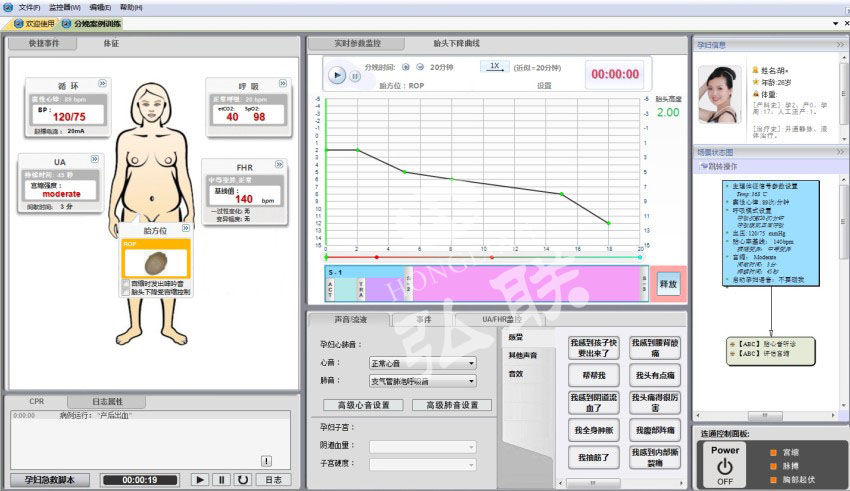Collapse the 孕妇信息 panel
The width and height of the screenshot is (850, 491).
tap(840, 45)
